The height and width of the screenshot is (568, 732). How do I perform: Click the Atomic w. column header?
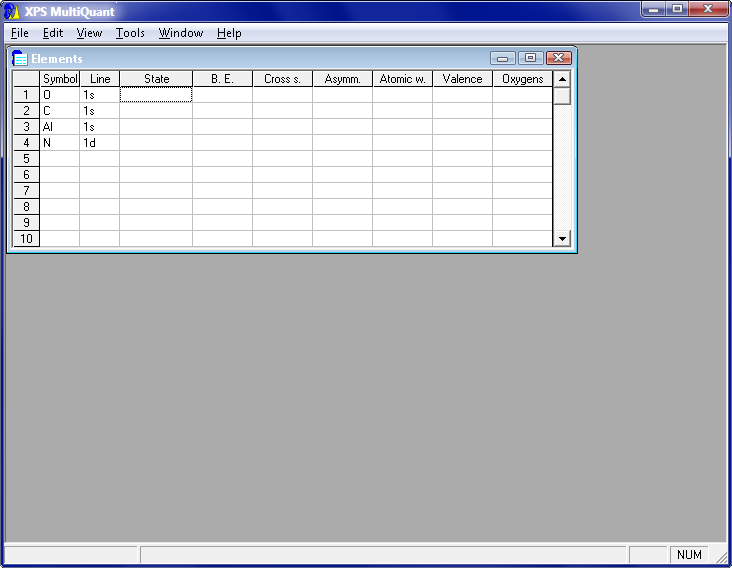pyautogui.click(x=402, y=79)
